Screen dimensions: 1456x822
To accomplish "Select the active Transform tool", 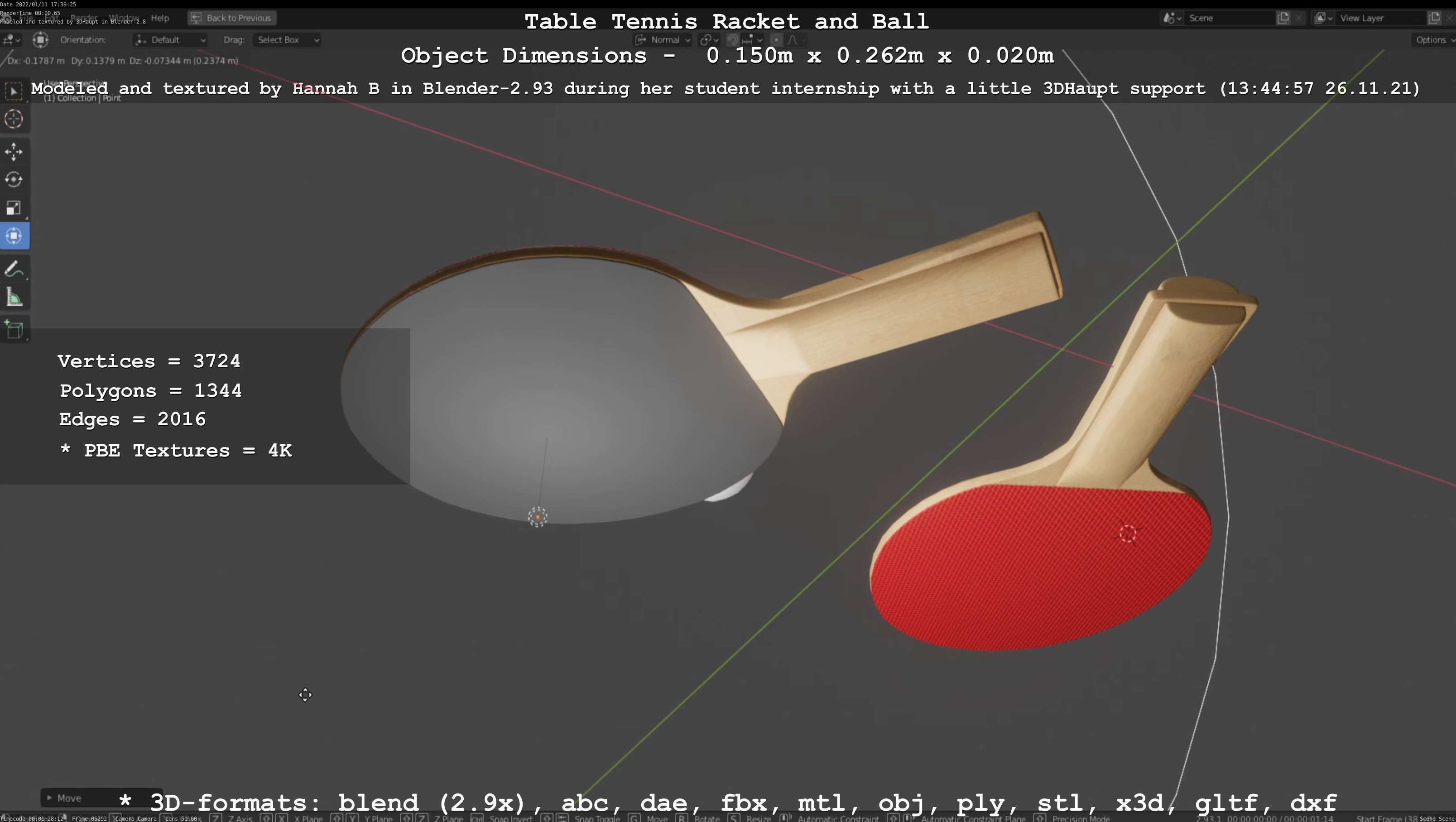I will pos(14,236).
